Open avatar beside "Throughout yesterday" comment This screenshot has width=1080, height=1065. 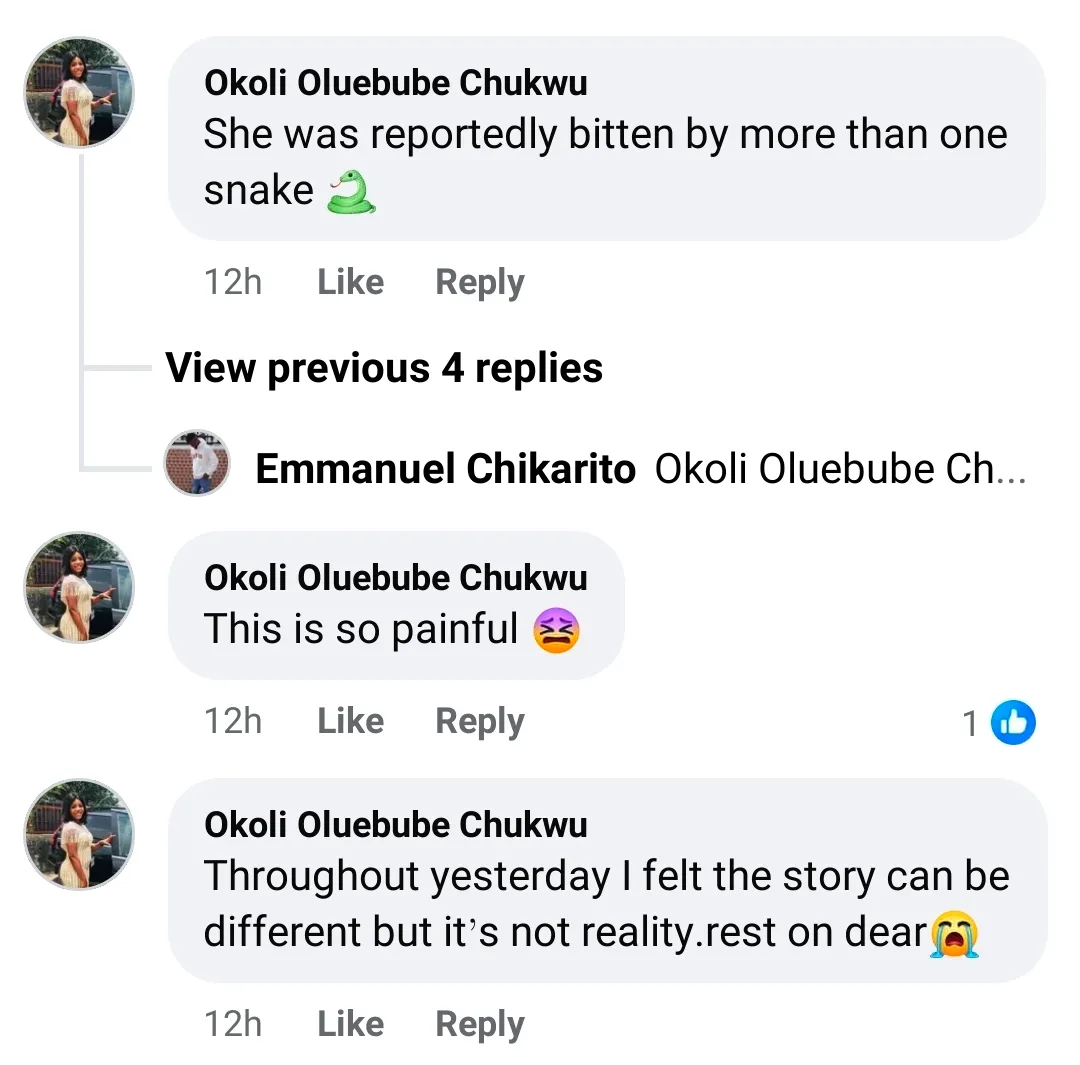[x=79, y=834]
